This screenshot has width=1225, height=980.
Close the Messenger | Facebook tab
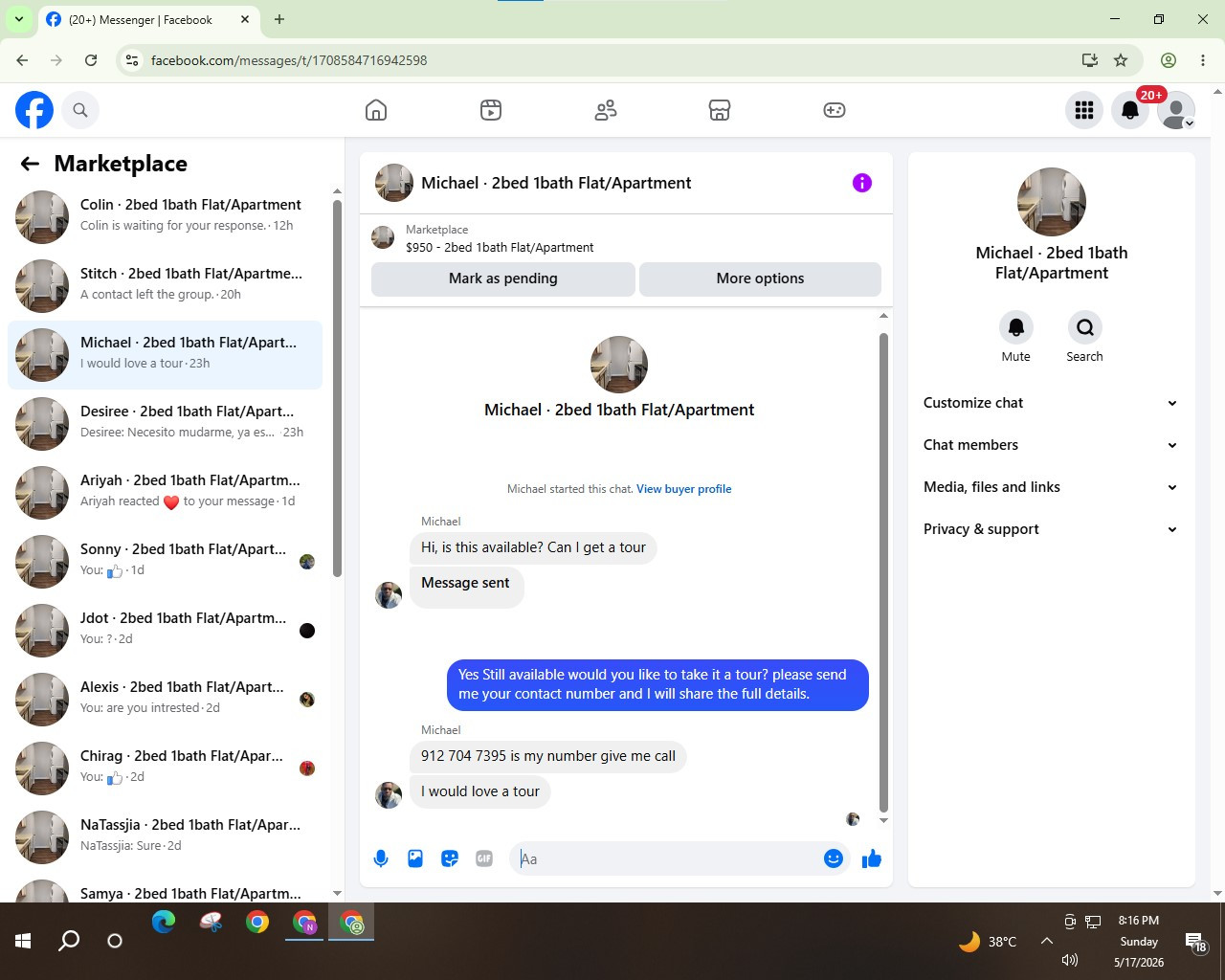pyautogui.click(x=245, y=19)
